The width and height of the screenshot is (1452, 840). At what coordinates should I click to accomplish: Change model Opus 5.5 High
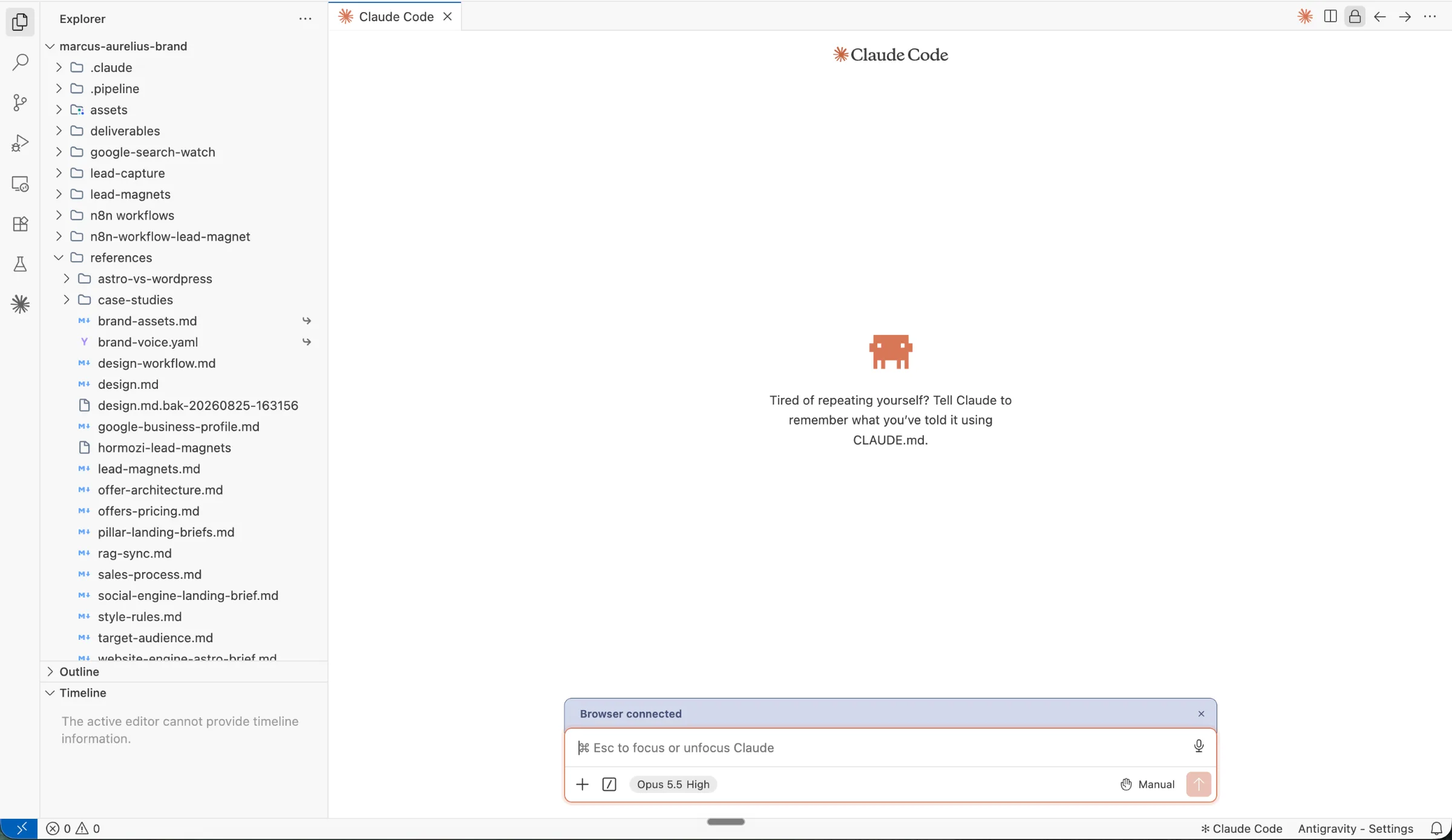673,784
